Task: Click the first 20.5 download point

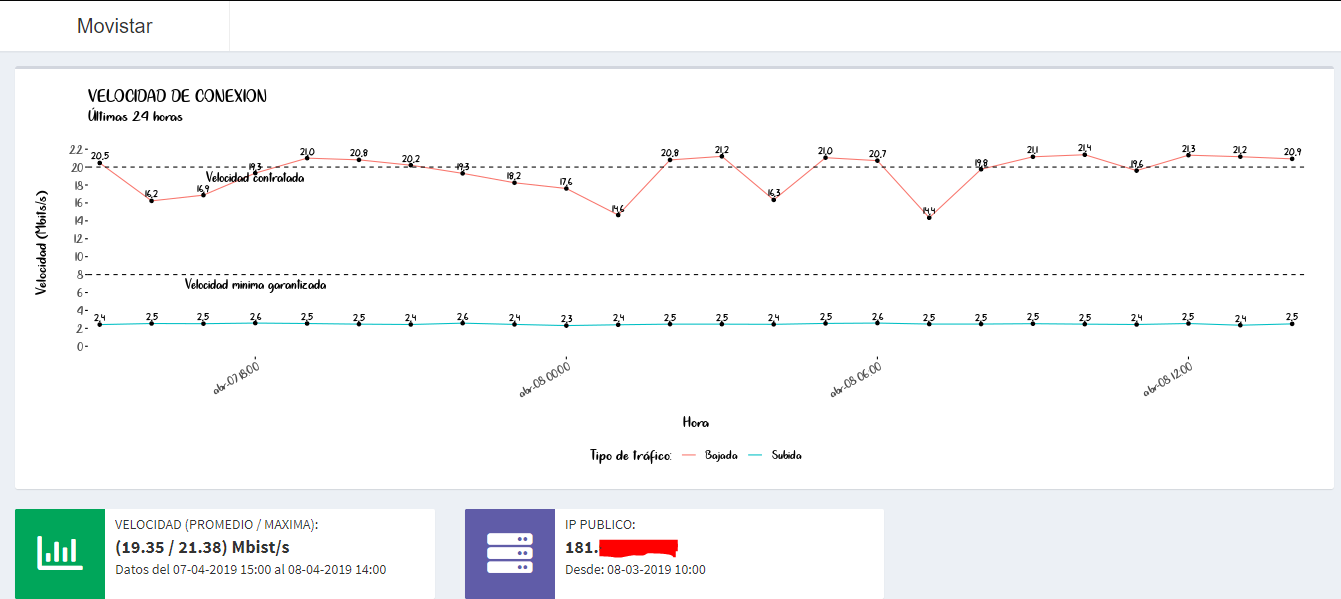Action: (99, 163)
